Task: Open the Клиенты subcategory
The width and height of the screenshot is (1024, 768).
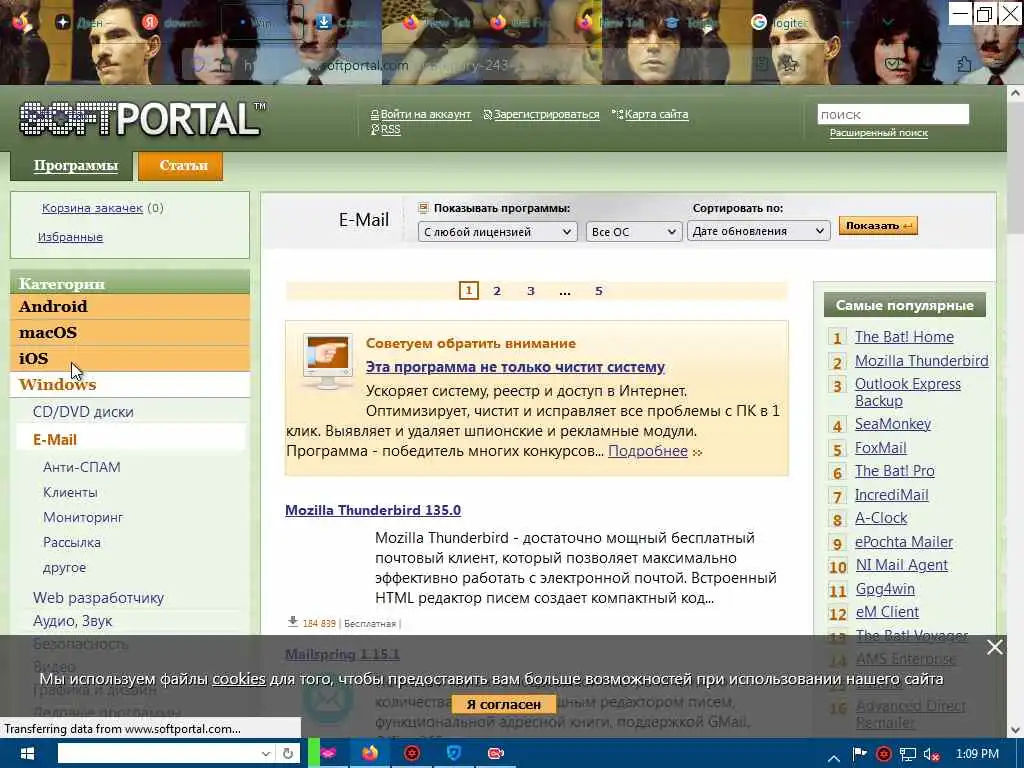Action: pos(70,492)
